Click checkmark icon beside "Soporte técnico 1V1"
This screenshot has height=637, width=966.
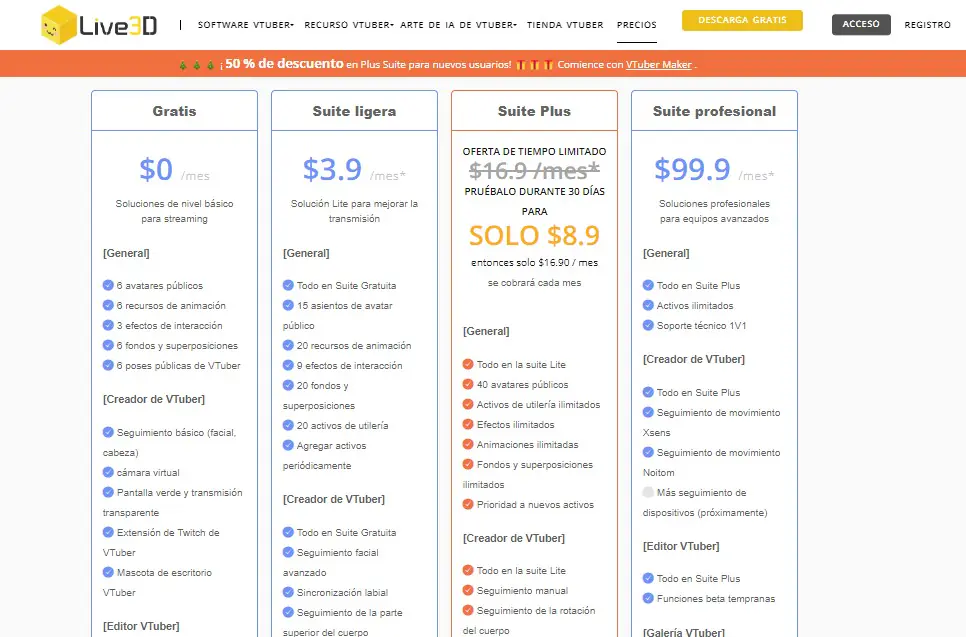coord(648,325)
